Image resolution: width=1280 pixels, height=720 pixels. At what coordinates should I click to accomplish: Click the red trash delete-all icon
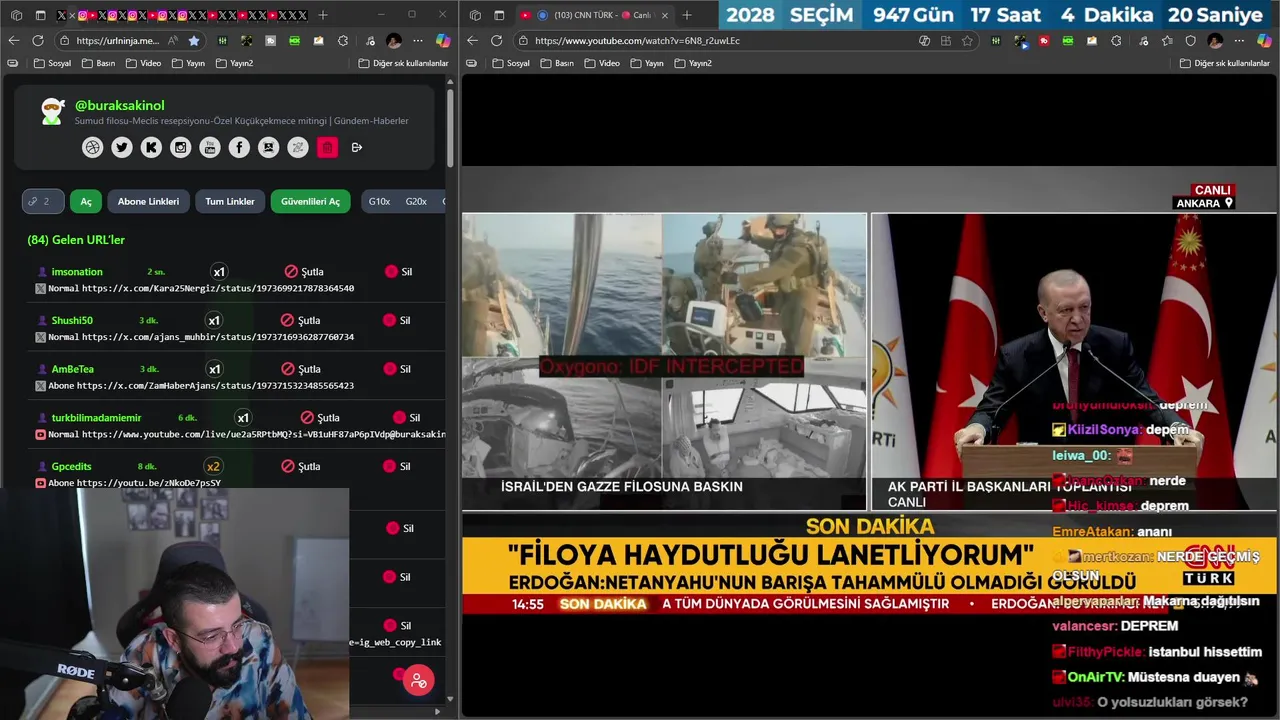pyautogui.click(x=327, y=147)
